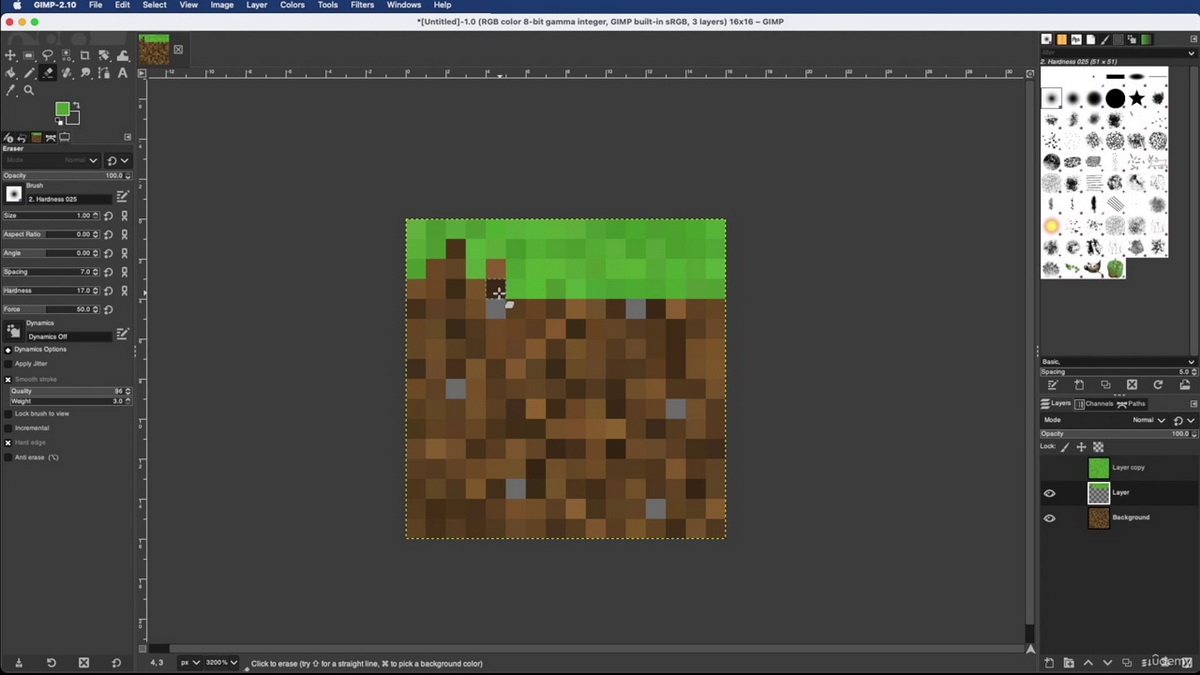Screen dimensions: 1200x675
Task: Toggle the Hard edge checkbox
Action: (x=8, y=442)
